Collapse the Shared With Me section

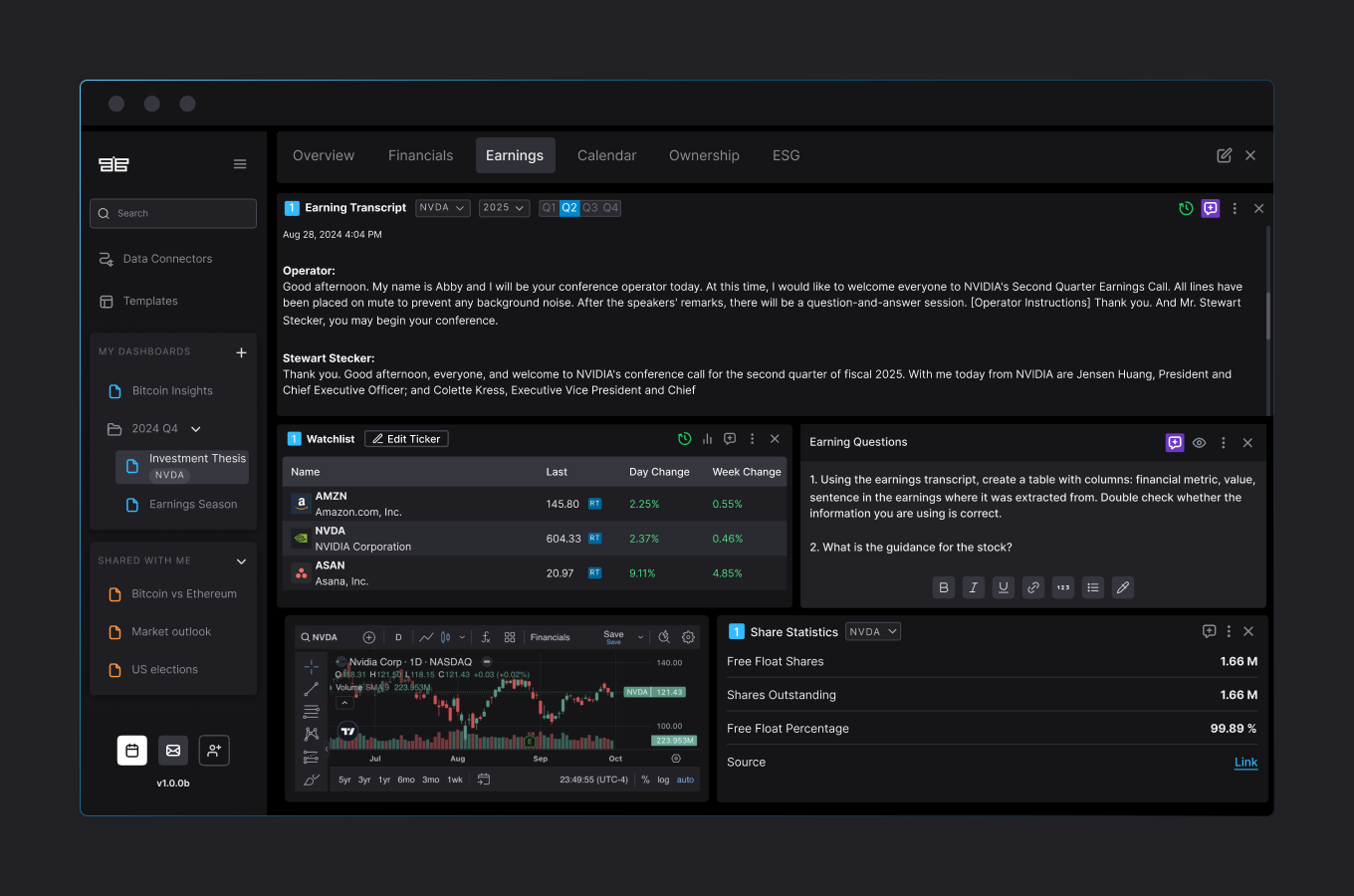click(241, 561)
